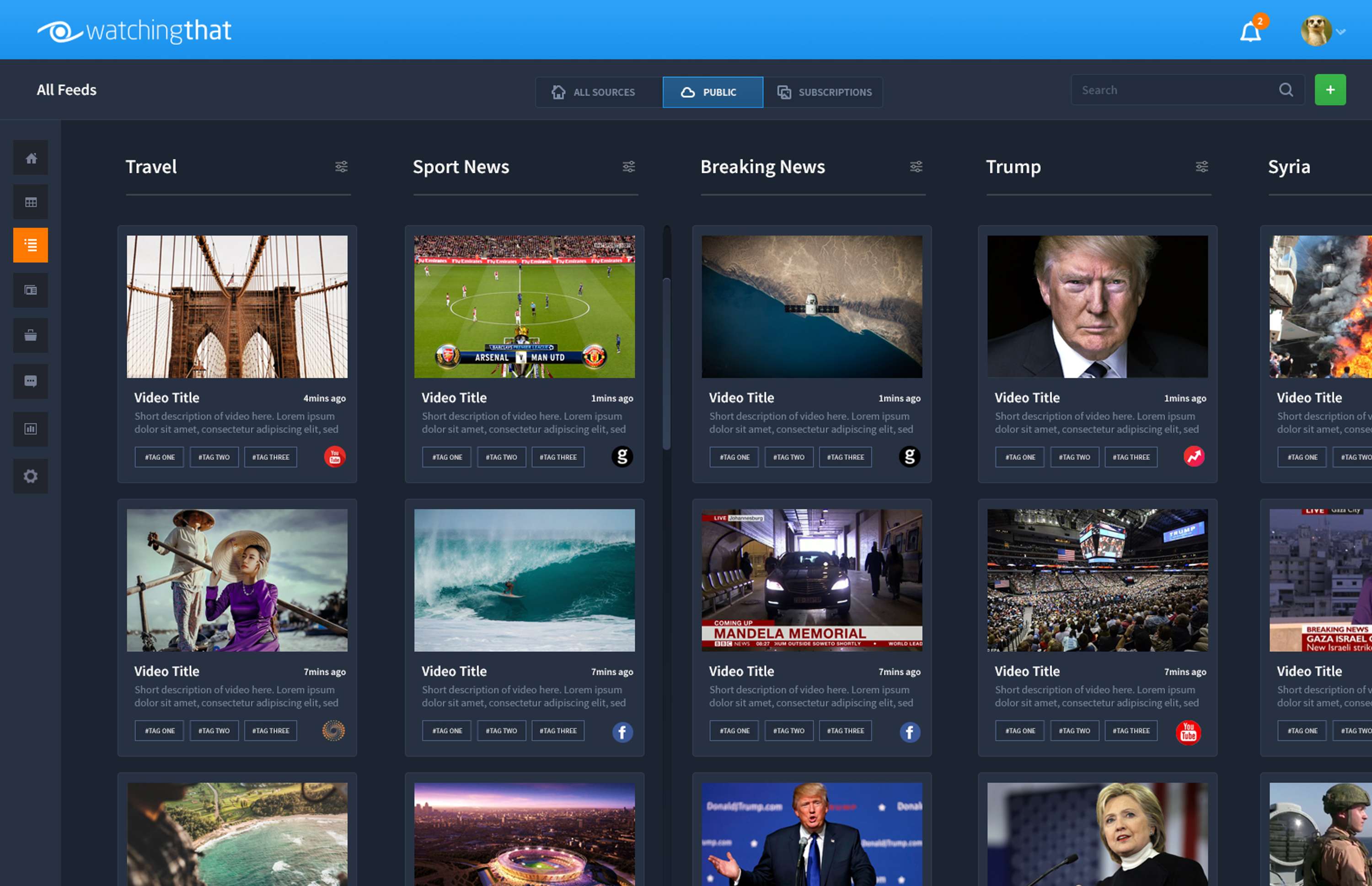The image size is (1372, 886).
Task: Open the analytics chart sidebar icon
Action: [31, 429]
